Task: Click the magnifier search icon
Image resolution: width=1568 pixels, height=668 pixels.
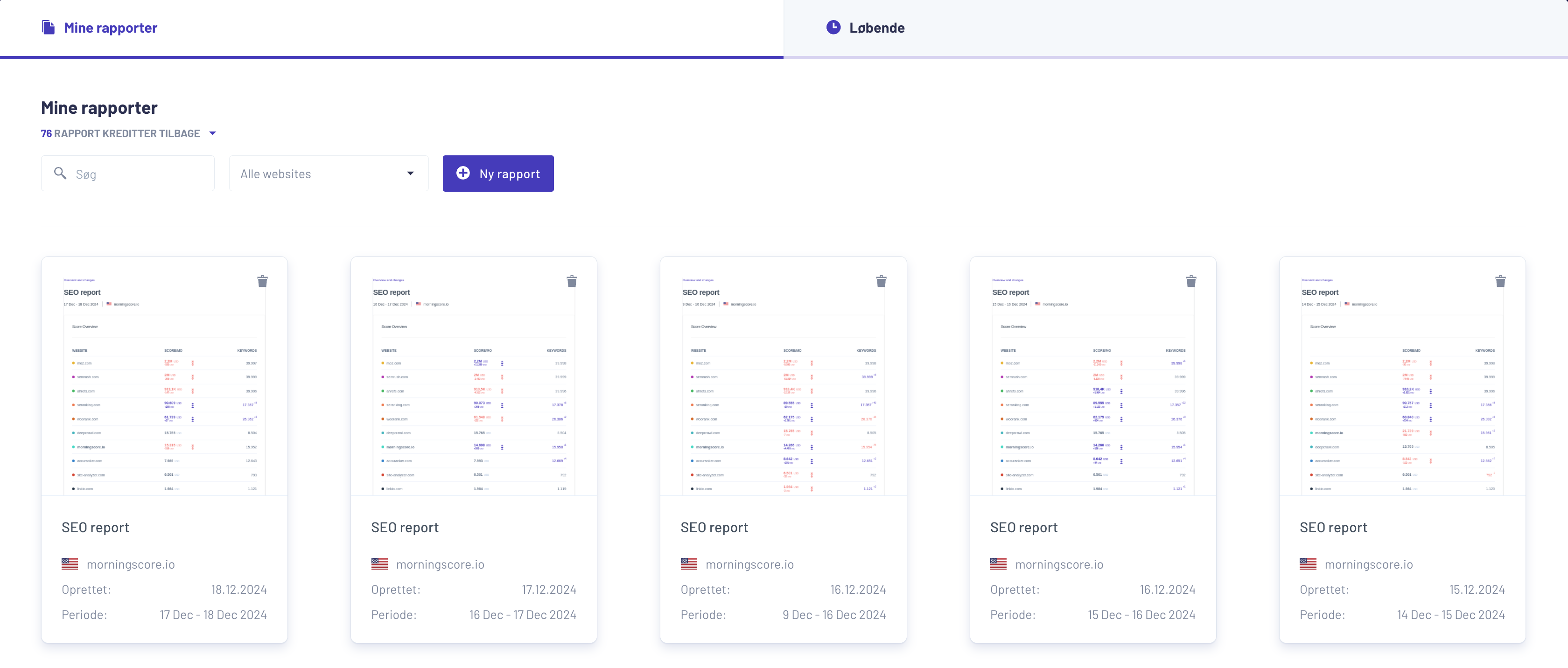Action: click(60, 174)
